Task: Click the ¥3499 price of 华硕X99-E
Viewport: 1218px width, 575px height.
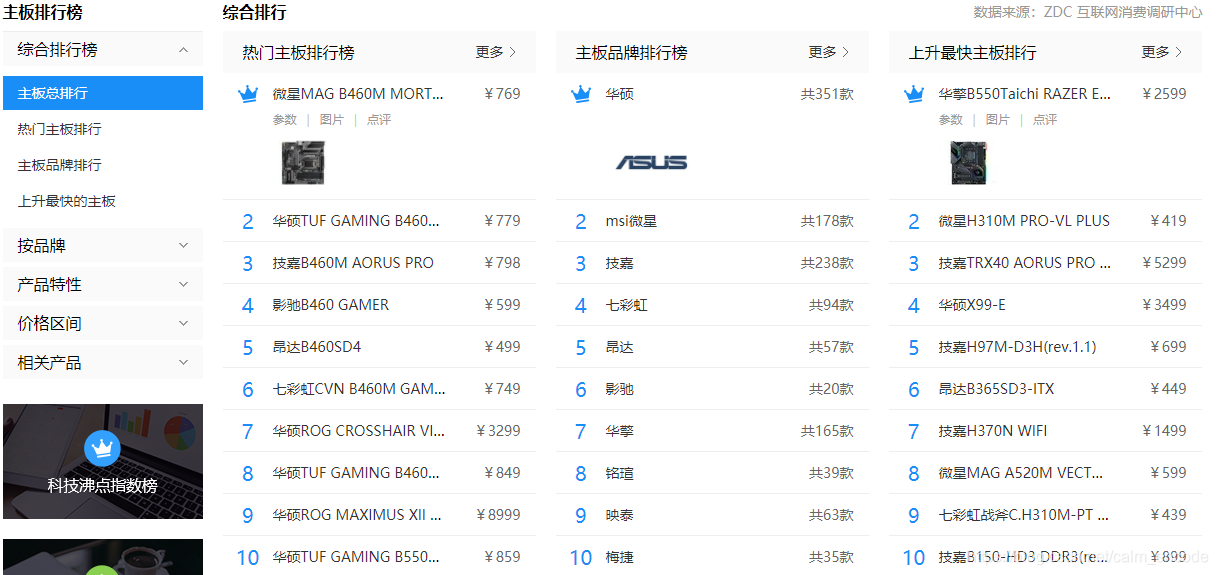Action: 1164,305
